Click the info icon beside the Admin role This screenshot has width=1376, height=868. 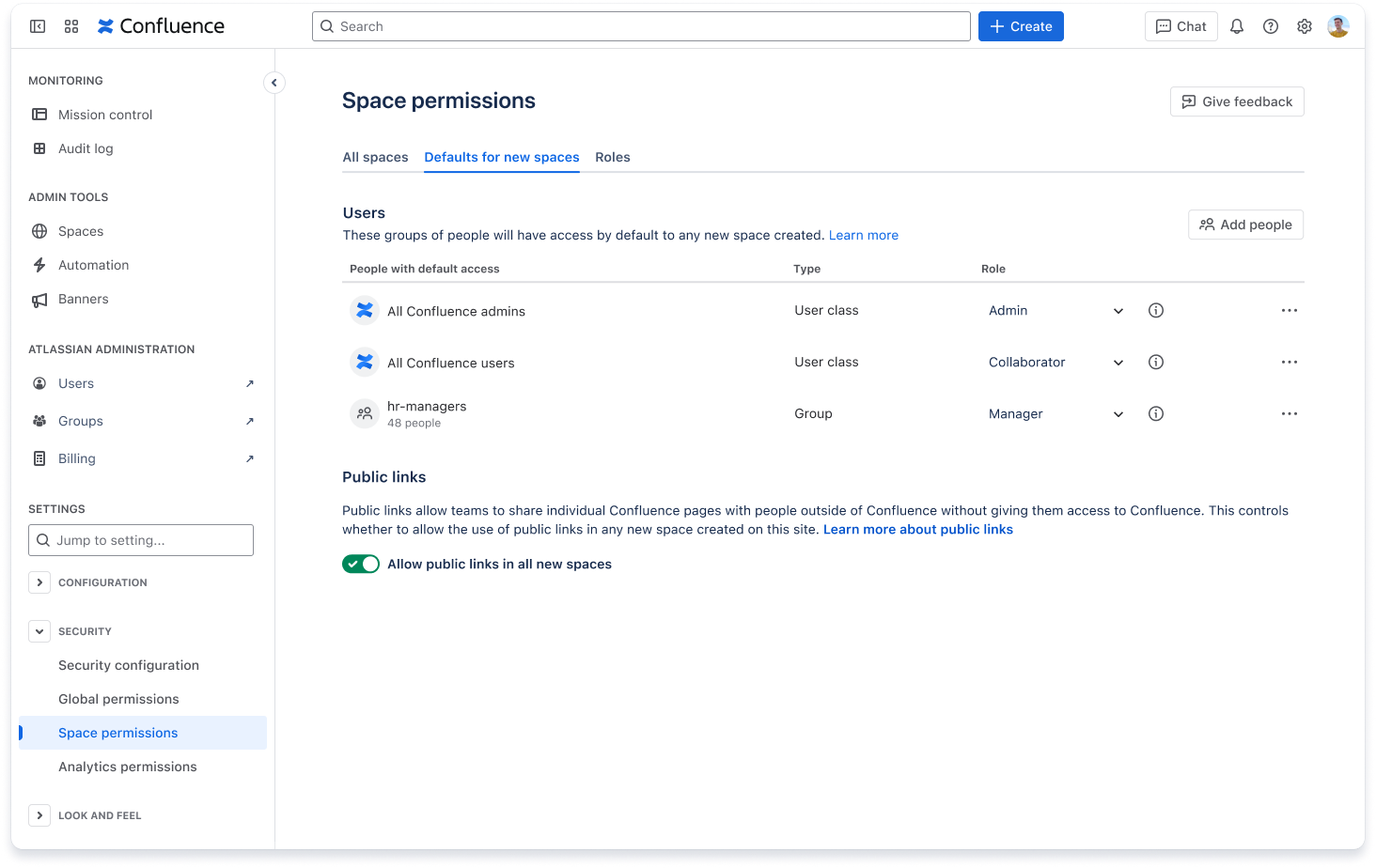click(1156, 310)
